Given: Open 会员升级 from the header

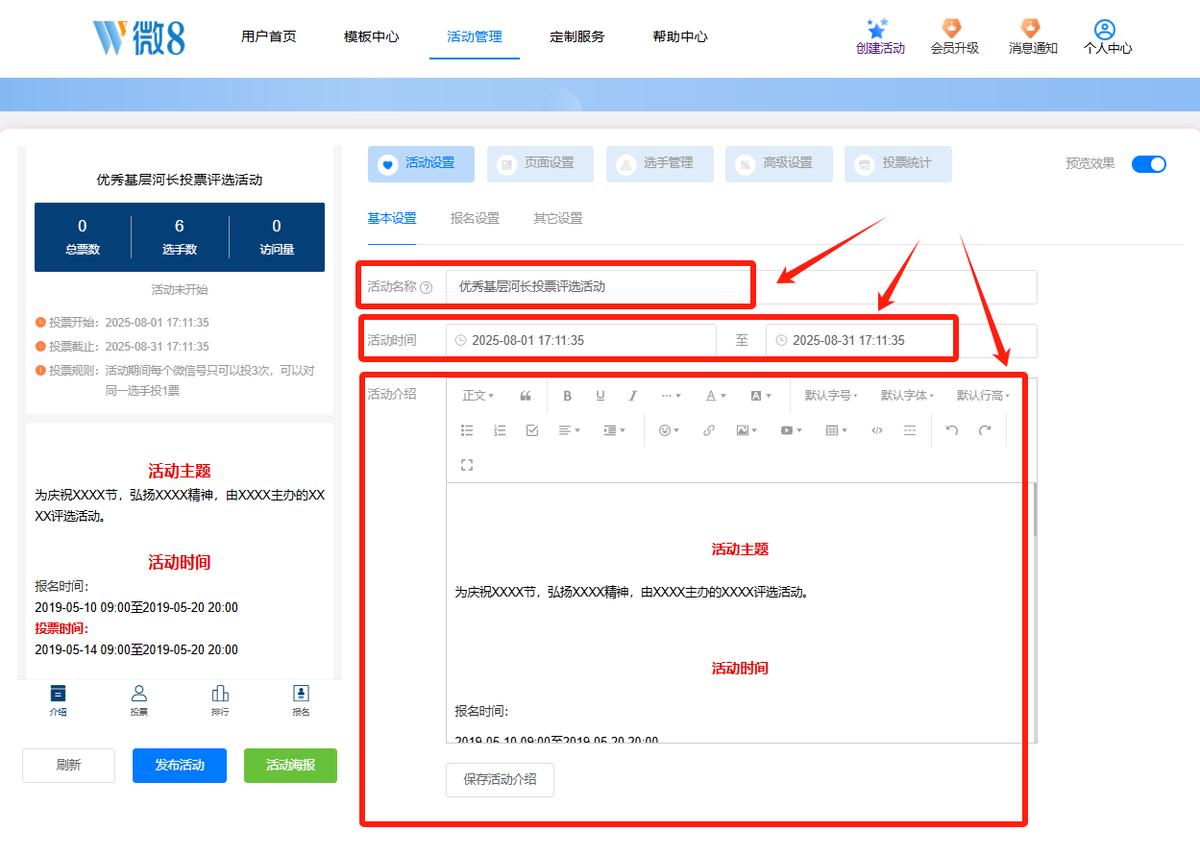Looking at the screenshot, I should point(954,37).
